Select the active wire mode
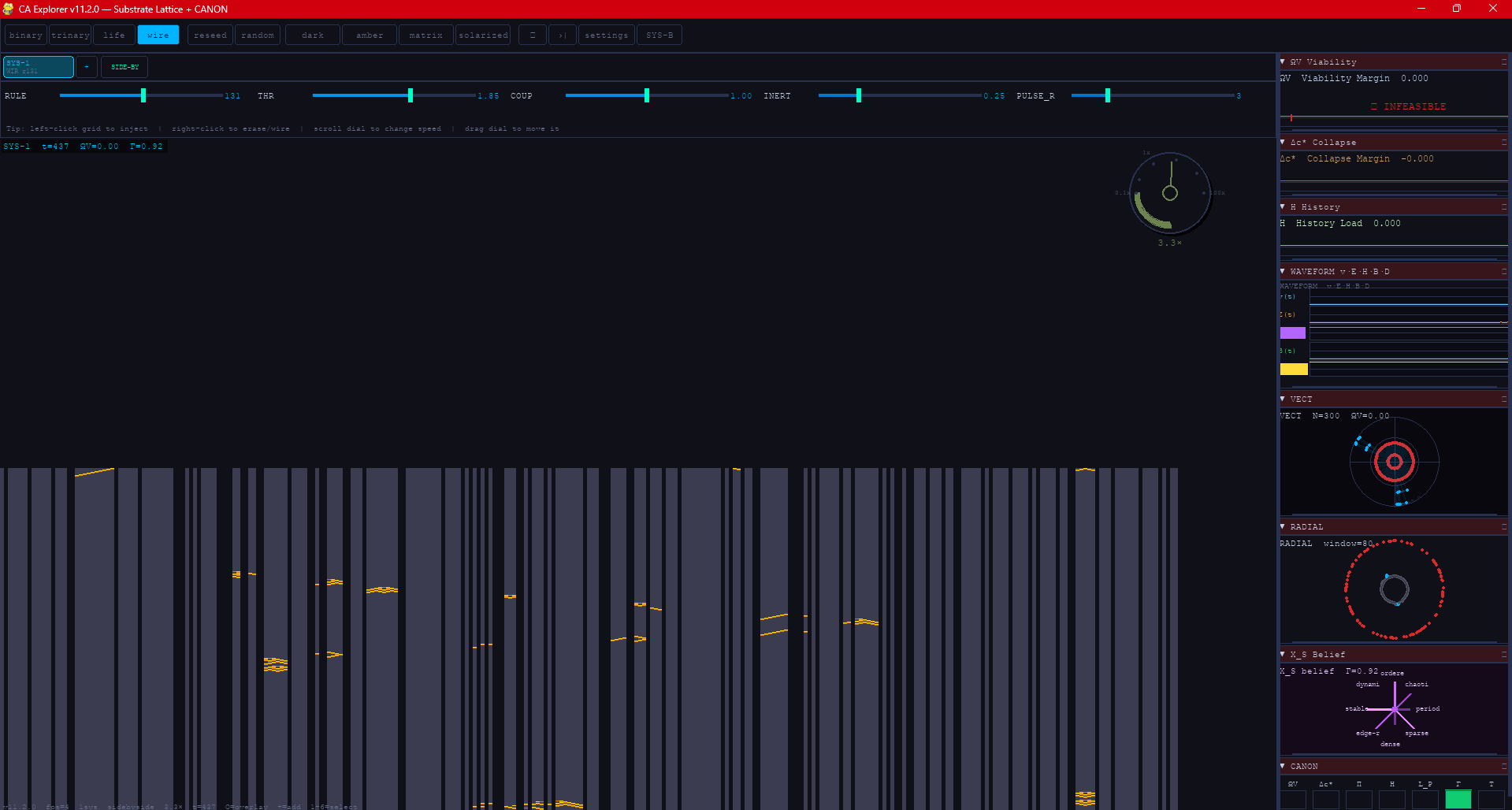The height and width of the screenshot is (810, 1512). pos(158,35)
